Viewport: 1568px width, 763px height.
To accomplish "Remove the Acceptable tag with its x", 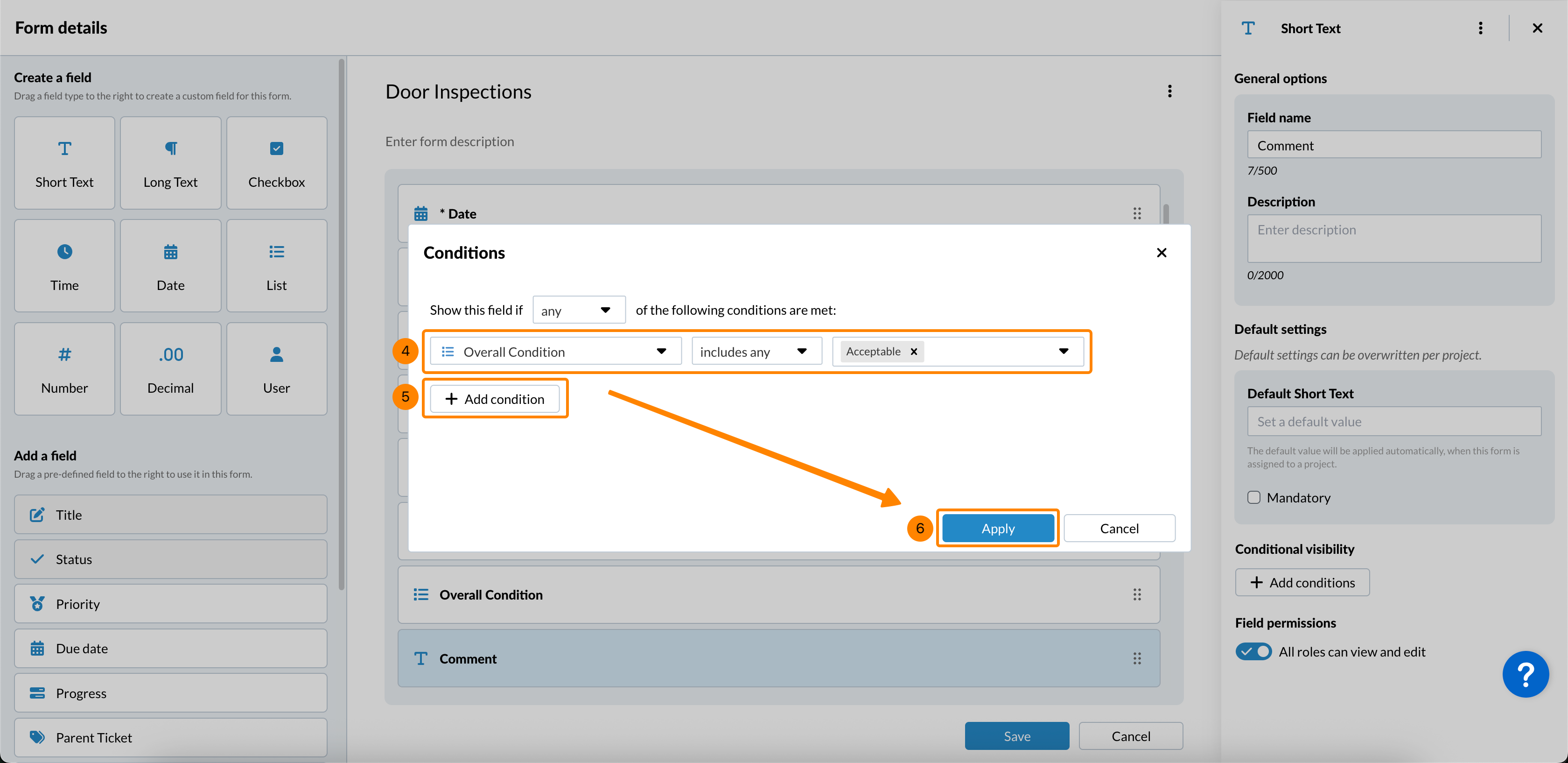I will (x=914, y=352).
